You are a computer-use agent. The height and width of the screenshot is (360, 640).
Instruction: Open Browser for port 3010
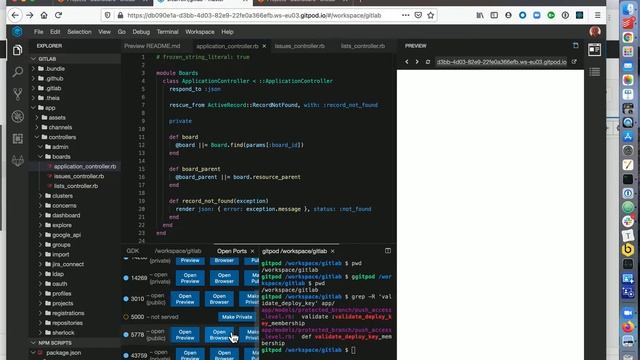(x=219, y=299)
